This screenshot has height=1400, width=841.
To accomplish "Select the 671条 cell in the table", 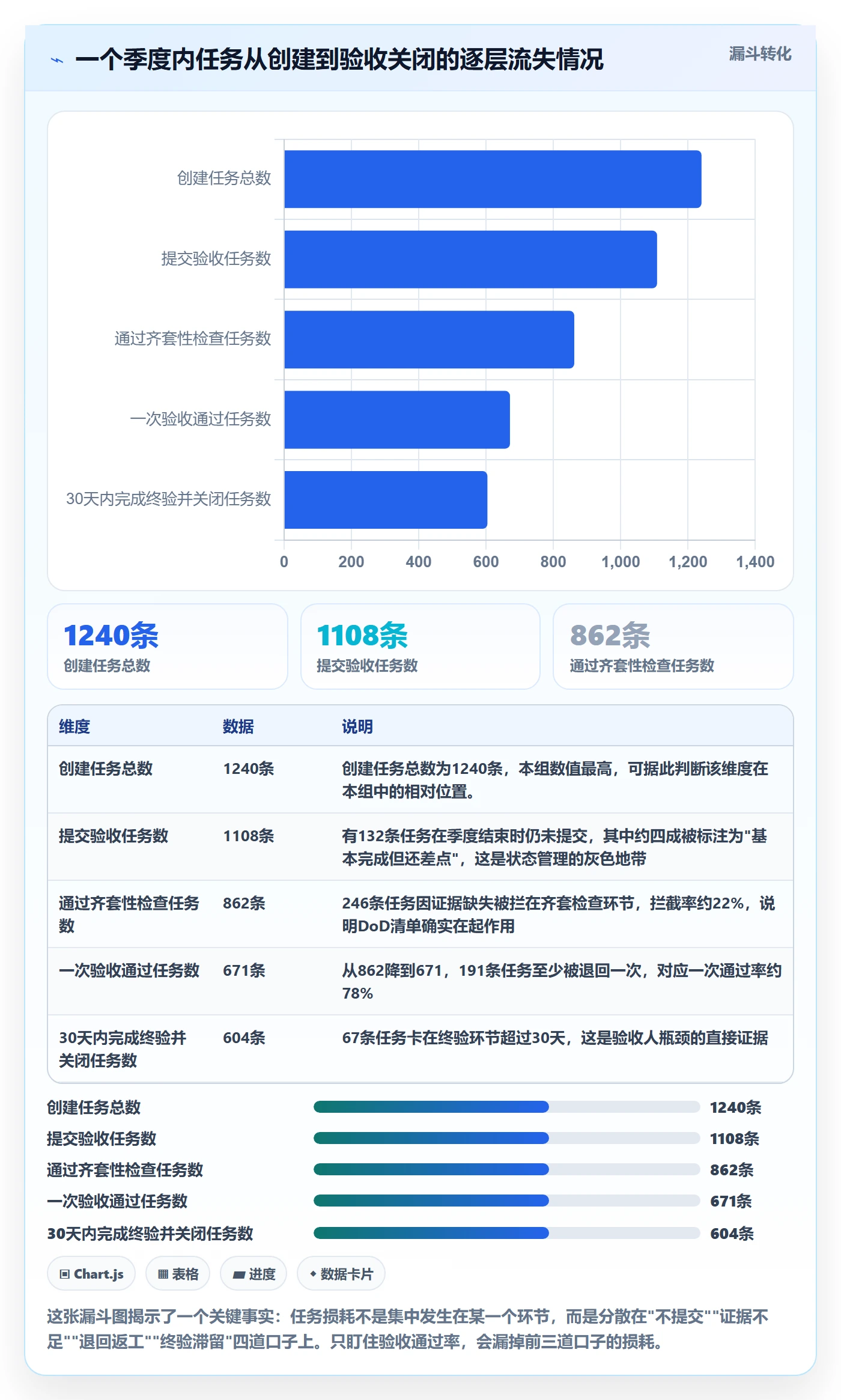I will (x=244, y=970).
